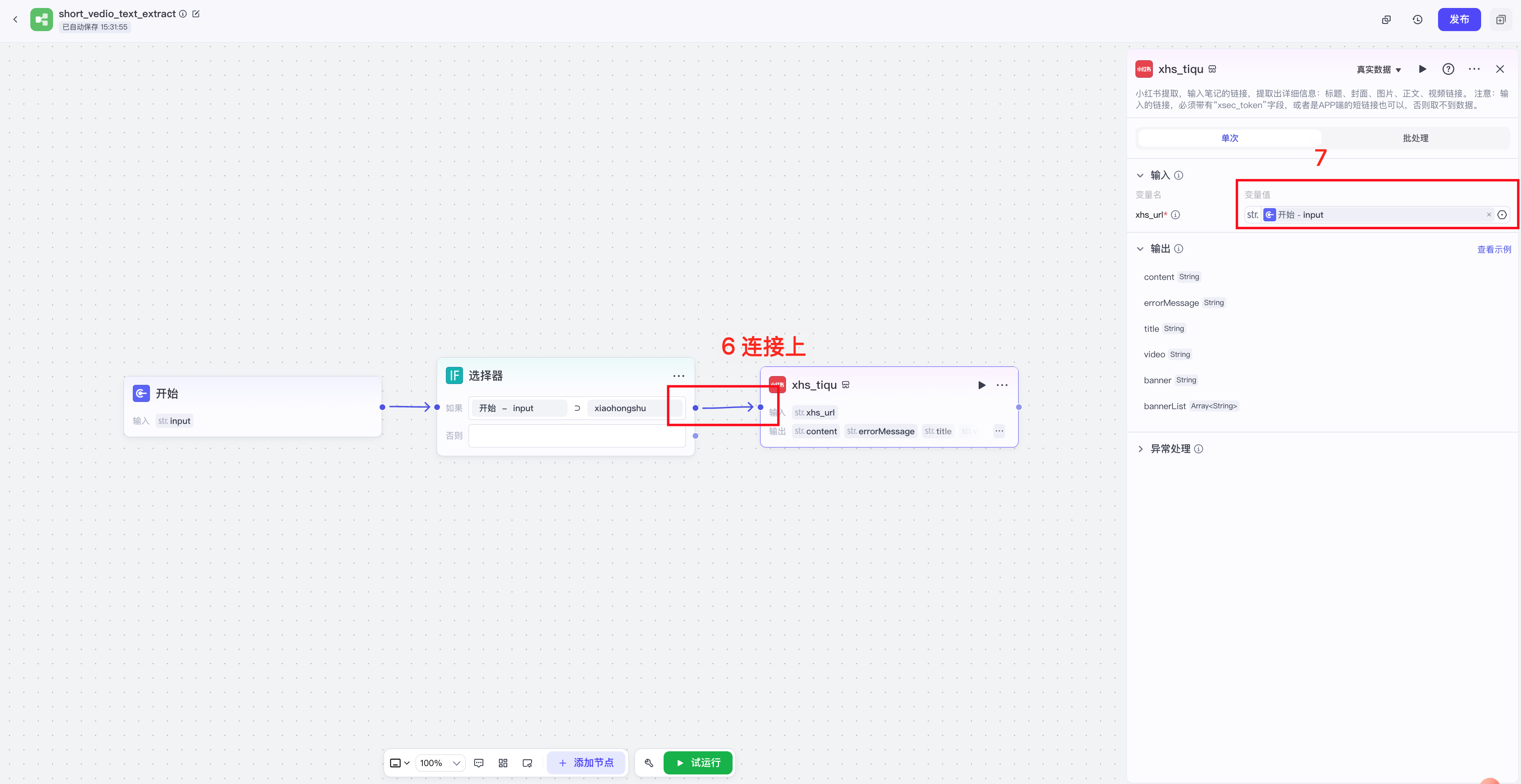
Task: Switch to the 批处理 tab
Action: (x=1415, y=138)
